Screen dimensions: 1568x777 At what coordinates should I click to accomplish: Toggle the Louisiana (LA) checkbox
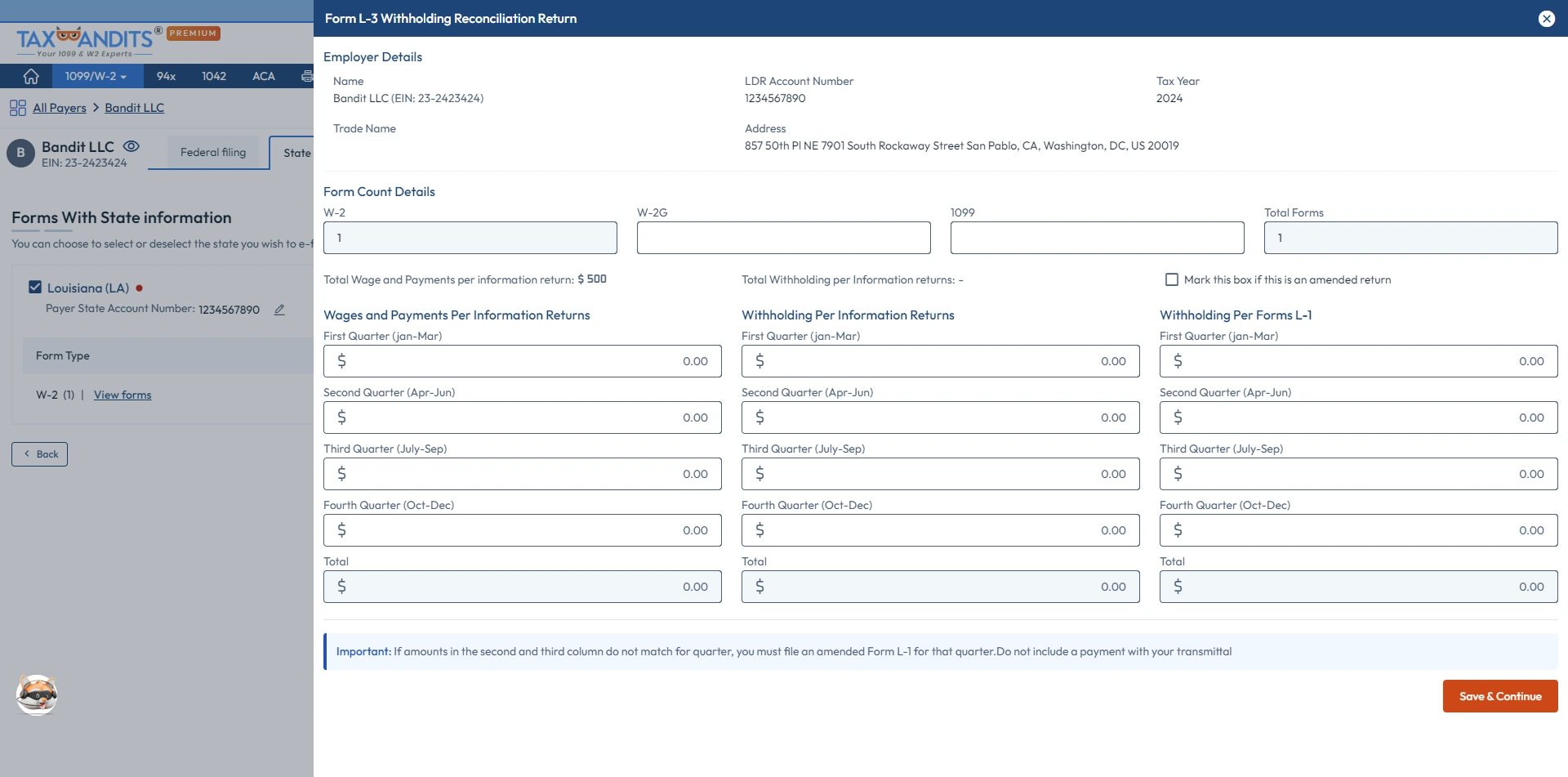coord(35,287)
